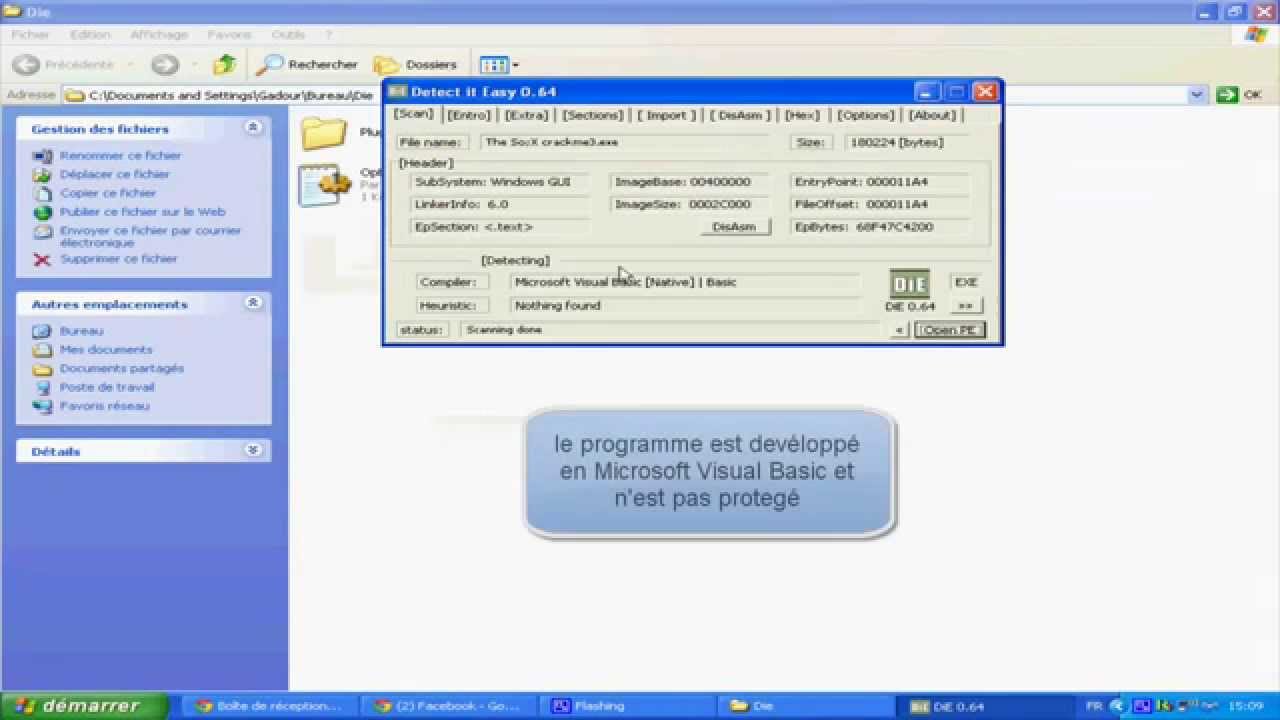The width and height of the screenshot is (1280, 720).
Task: Select the yellow folder icon in the Die window
Action: 324,133
